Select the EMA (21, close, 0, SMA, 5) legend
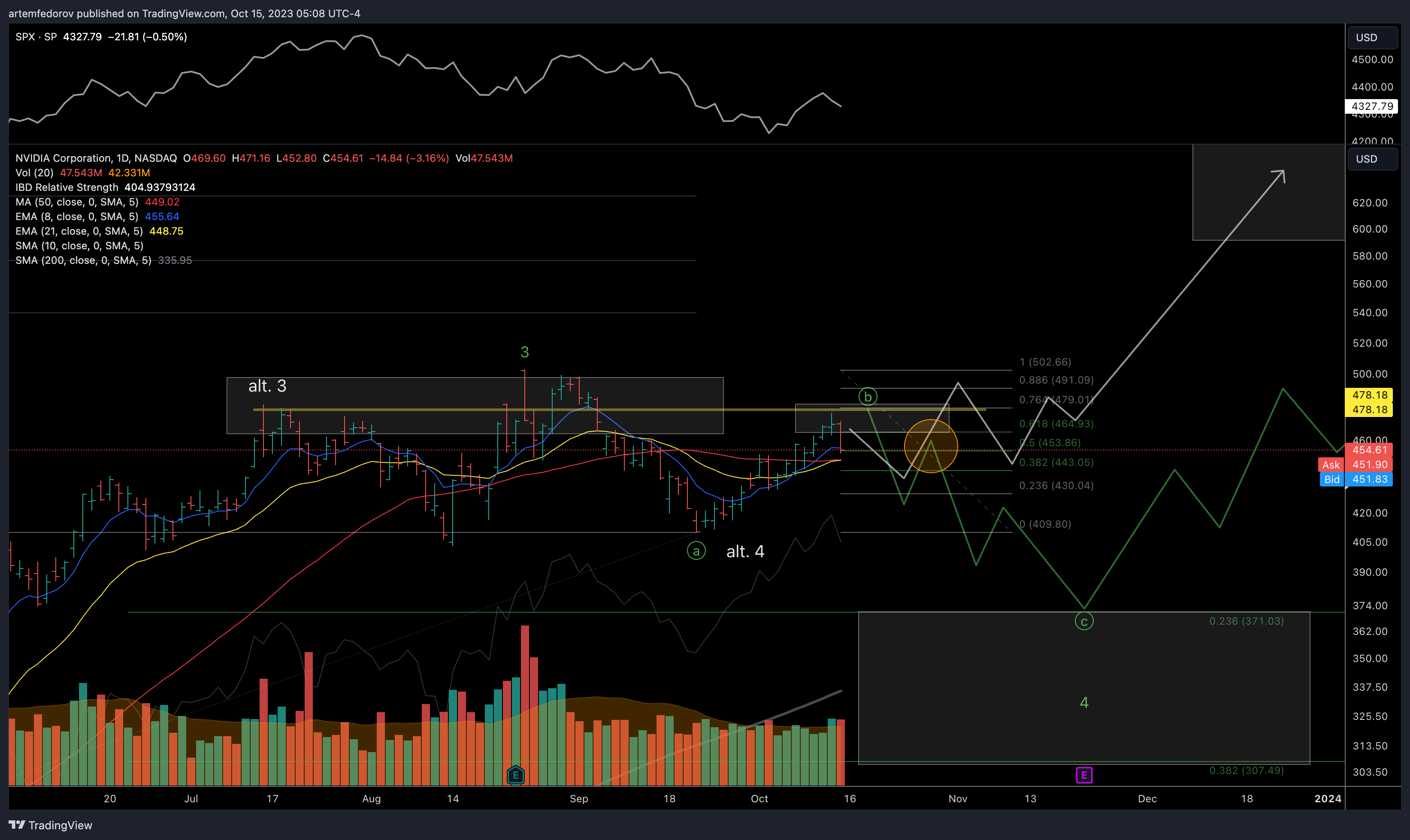This screenshot has height=840, width=1410. click(x=79, y=231)
